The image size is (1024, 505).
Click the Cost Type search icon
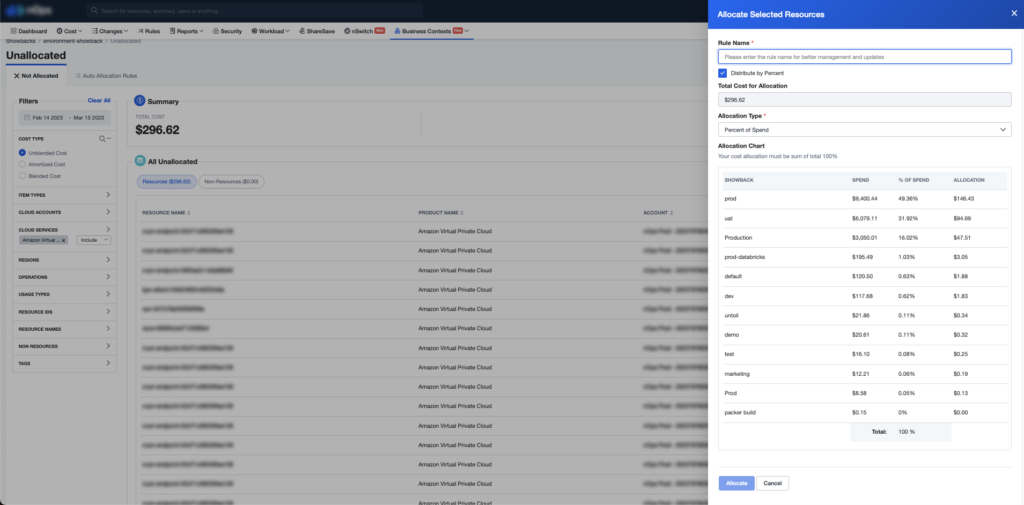(102, 138)
